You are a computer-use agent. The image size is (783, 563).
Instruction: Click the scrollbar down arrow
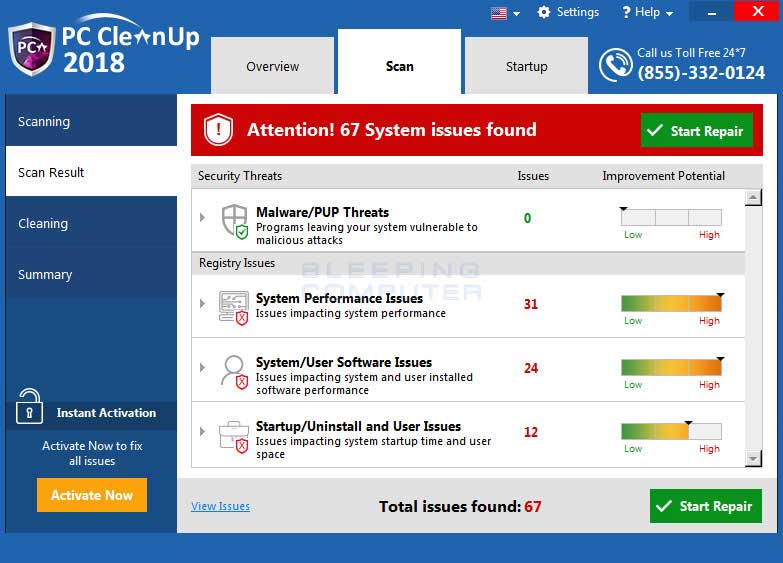pos(753,458)
